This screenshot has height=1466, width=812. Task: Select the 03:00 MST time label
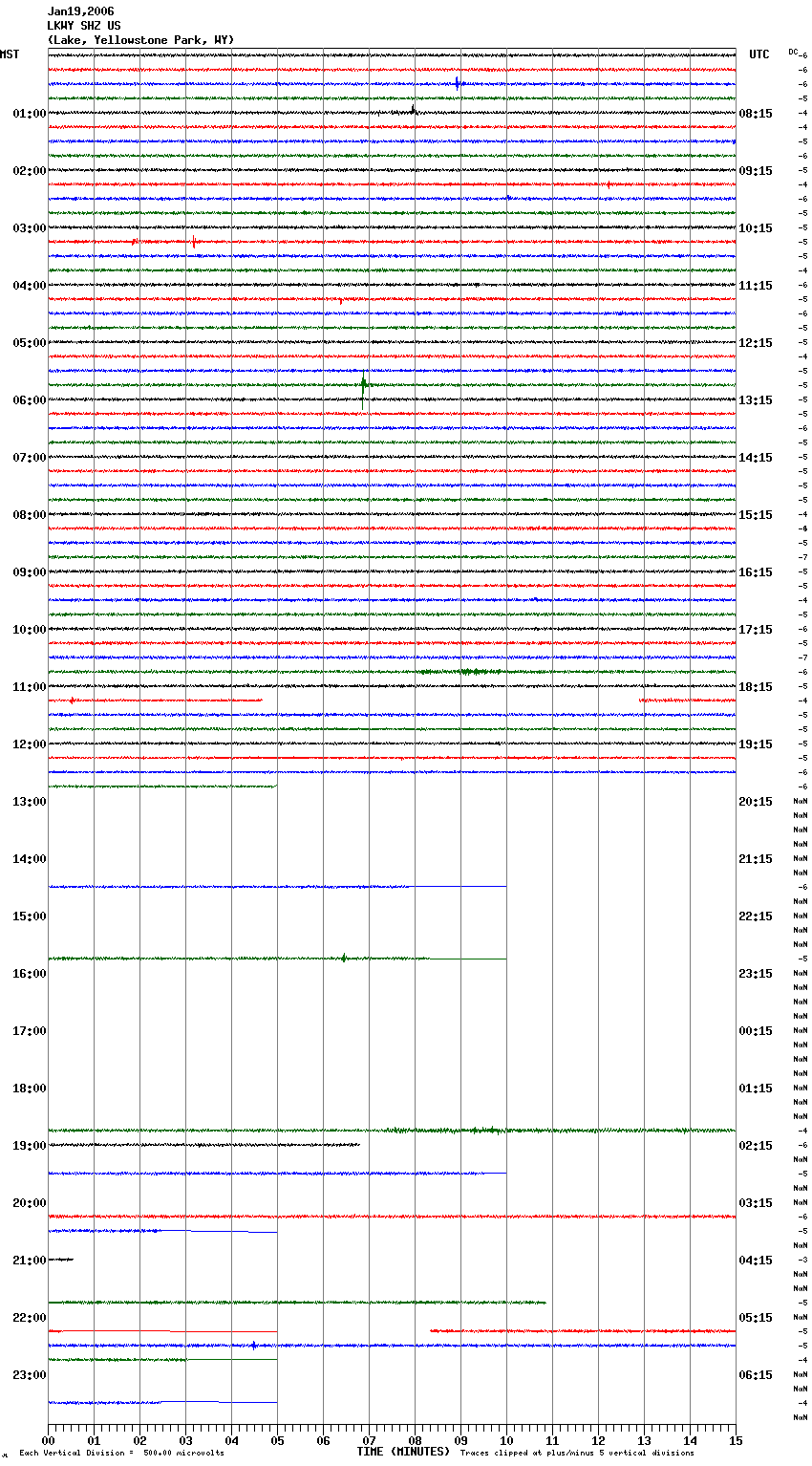(30, 228)
